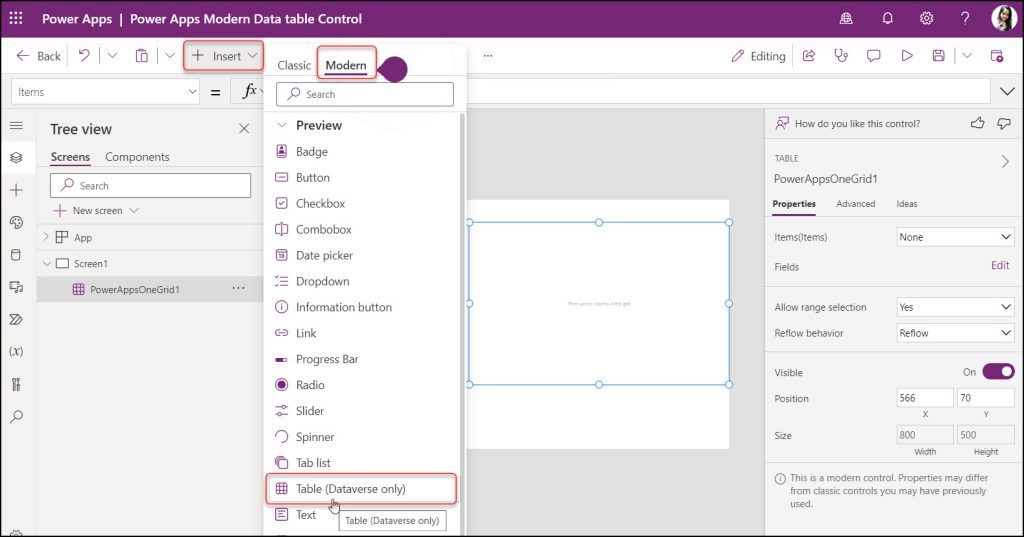
Task: Open the Save options dropdown arrow
Action: (x=967, y=56)
